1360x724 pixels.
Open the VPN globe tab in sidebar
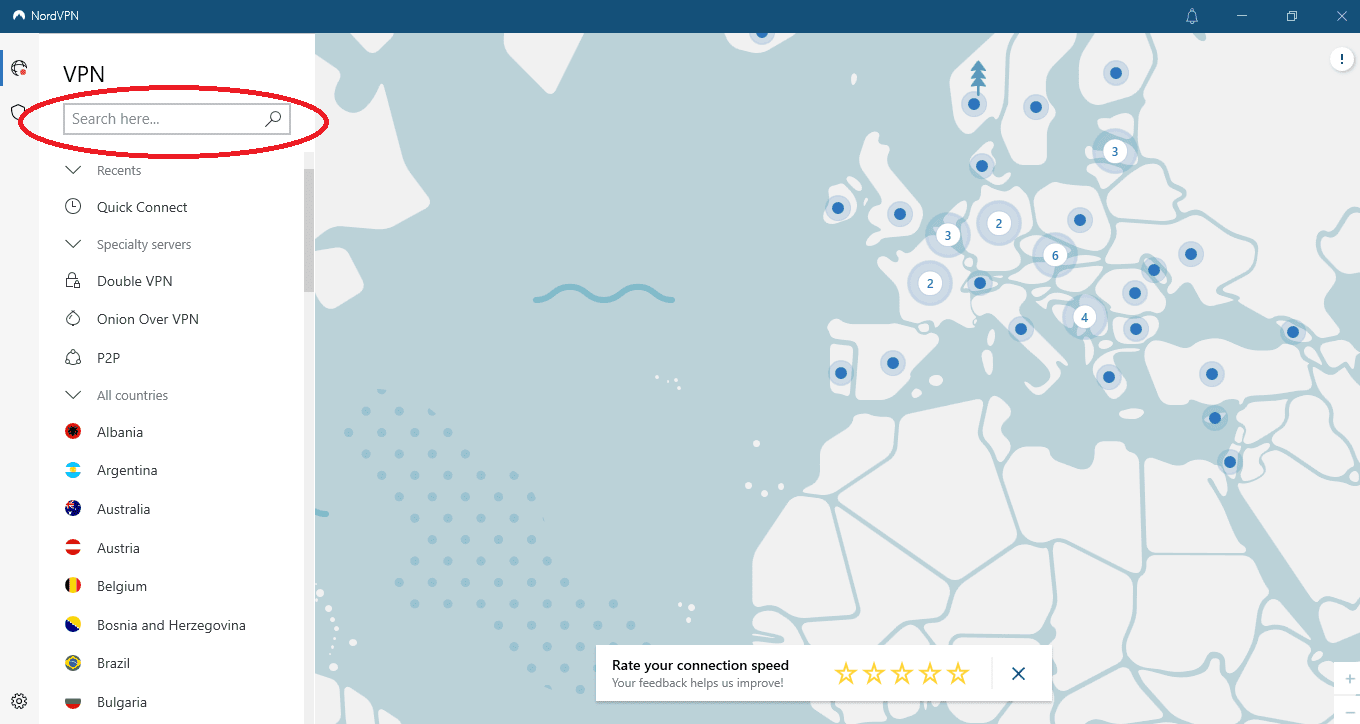[x=18, y=68]
